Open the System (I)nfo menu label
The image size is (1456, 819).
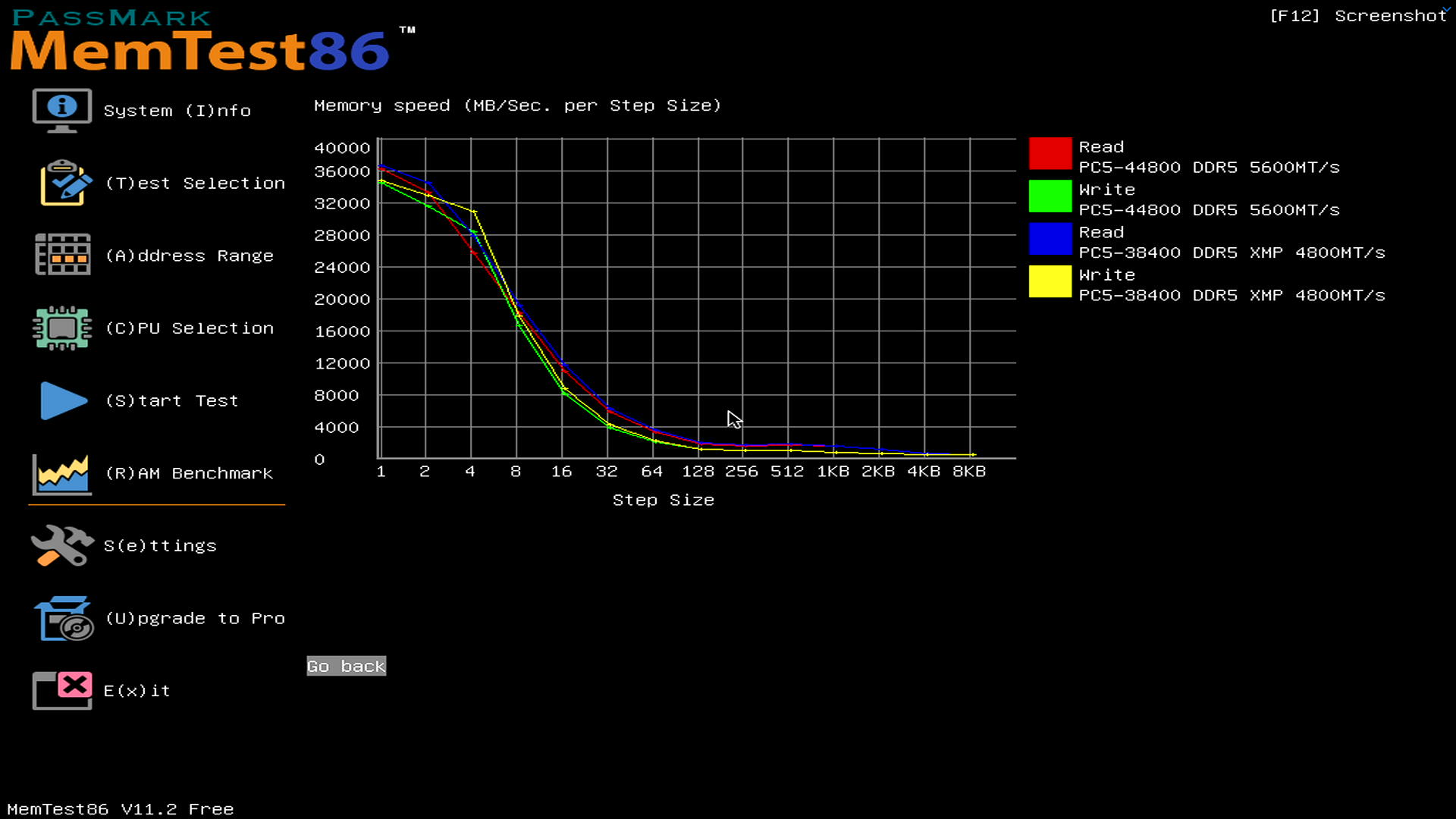tap(177, 111)
